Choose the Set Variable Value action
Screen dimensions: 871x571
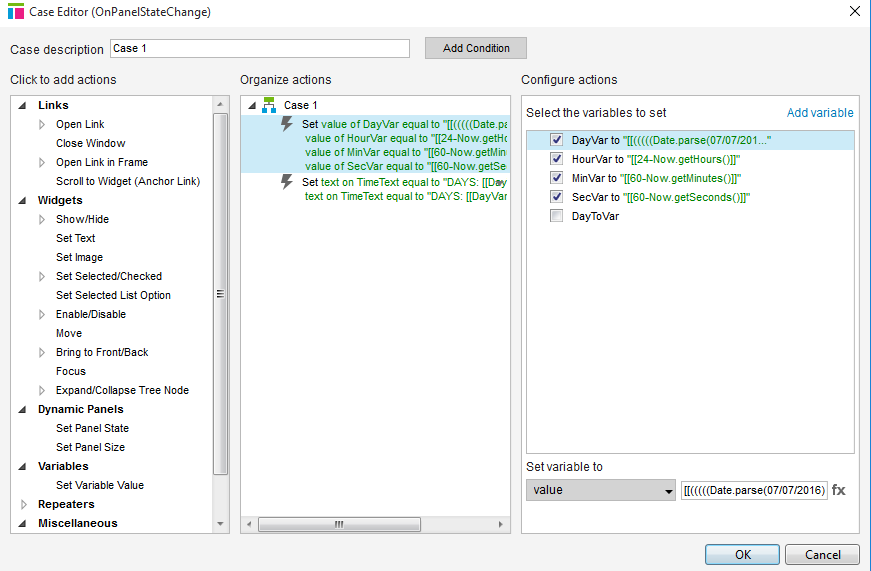tap(99, 485)
